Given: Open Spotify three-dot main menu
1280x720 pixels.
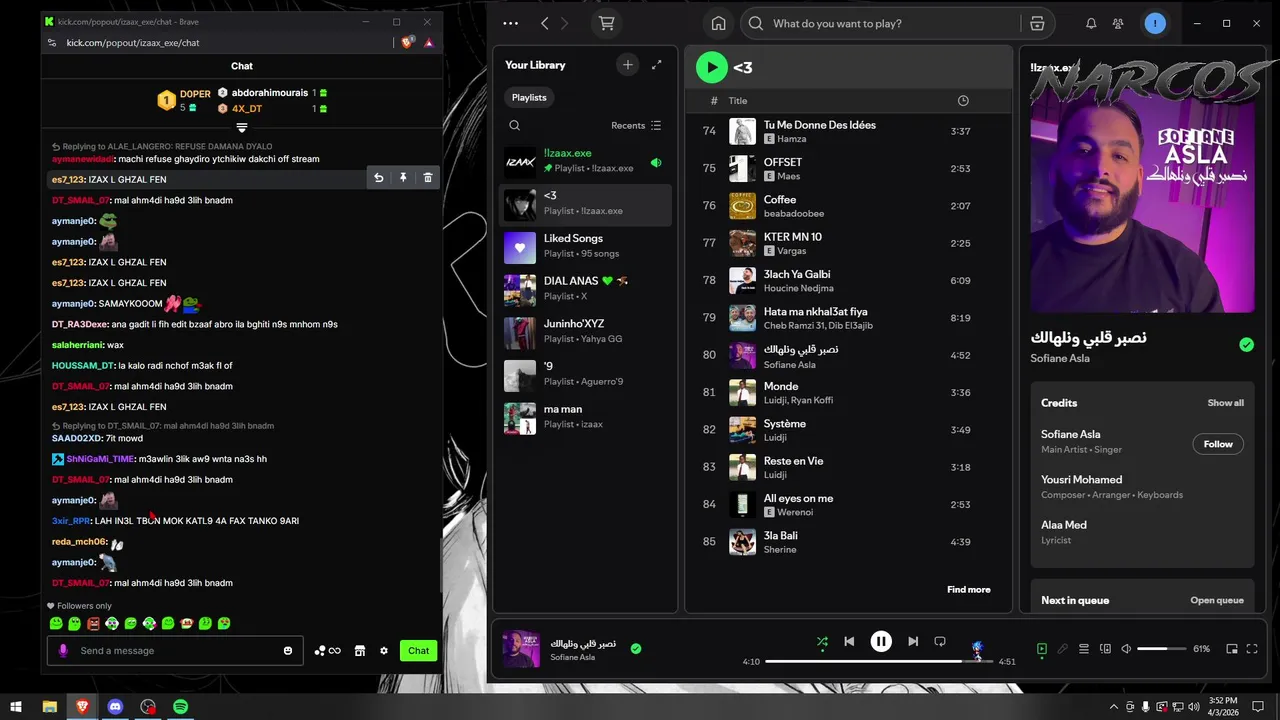Looking at the screenshot, I should click(x=511, y=23).
